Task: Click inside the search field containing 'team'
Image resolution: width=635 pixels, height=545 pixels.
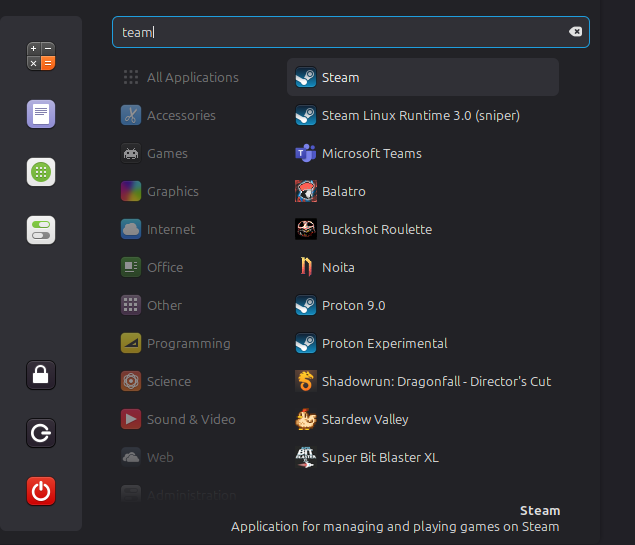Action: [351, 32]
